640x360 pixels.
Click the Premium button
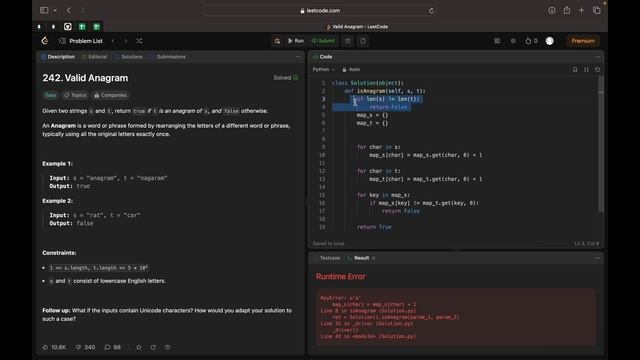[x=582, y=41]
